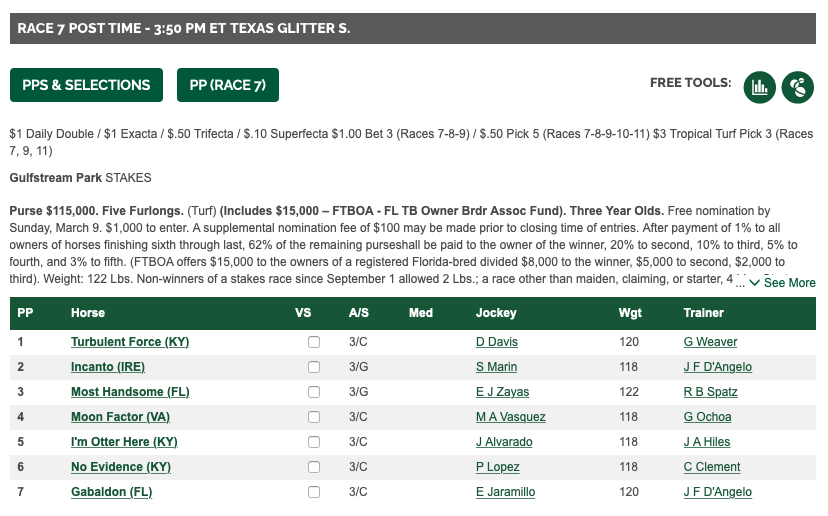Viewport: 828px width, 516px height.
Task: View trainer G Weaver profile
Action: click(x=710, y=342)
